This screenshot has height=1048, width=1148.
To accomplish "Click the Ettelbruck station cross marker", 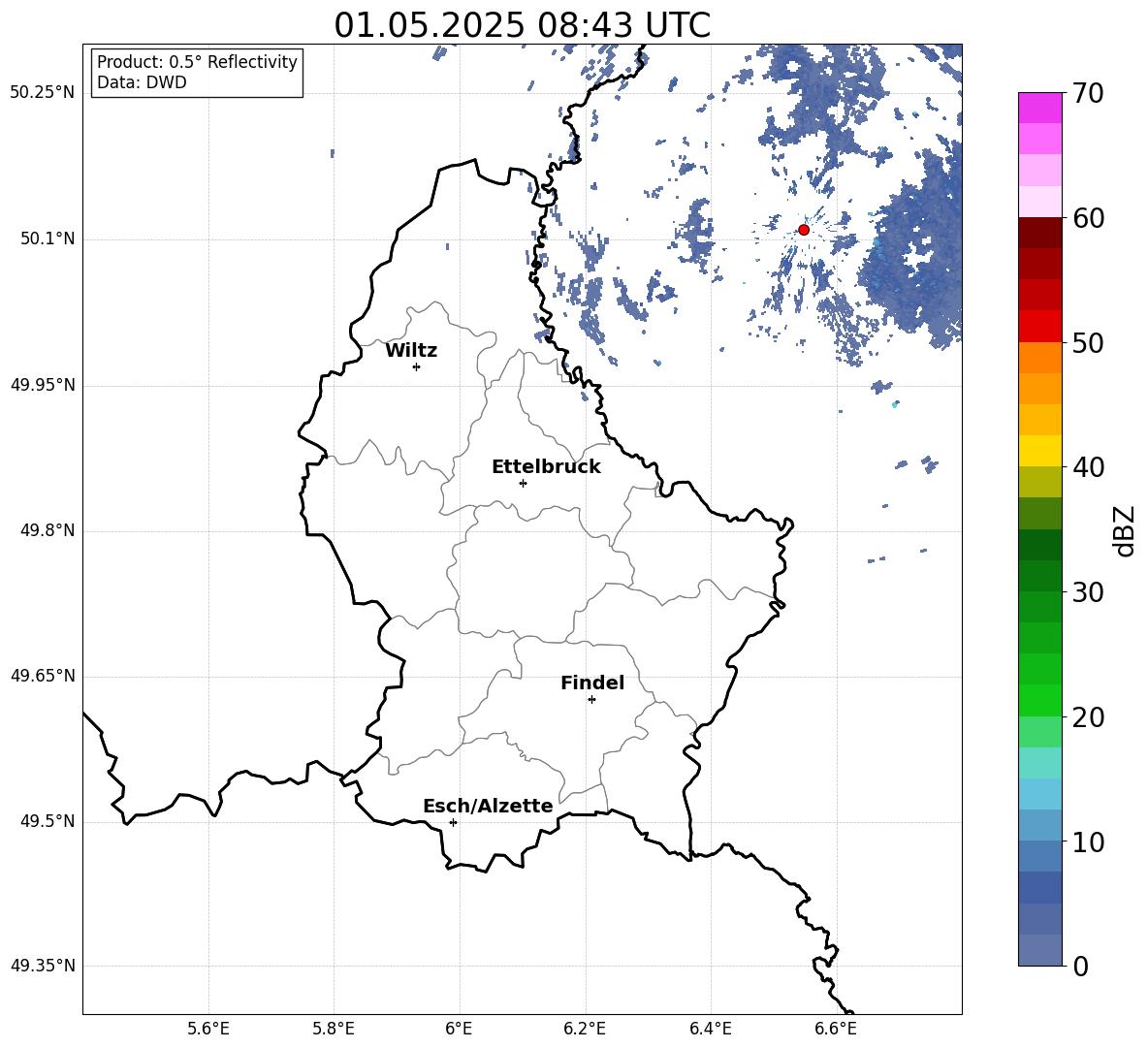I will coord(523,483).
